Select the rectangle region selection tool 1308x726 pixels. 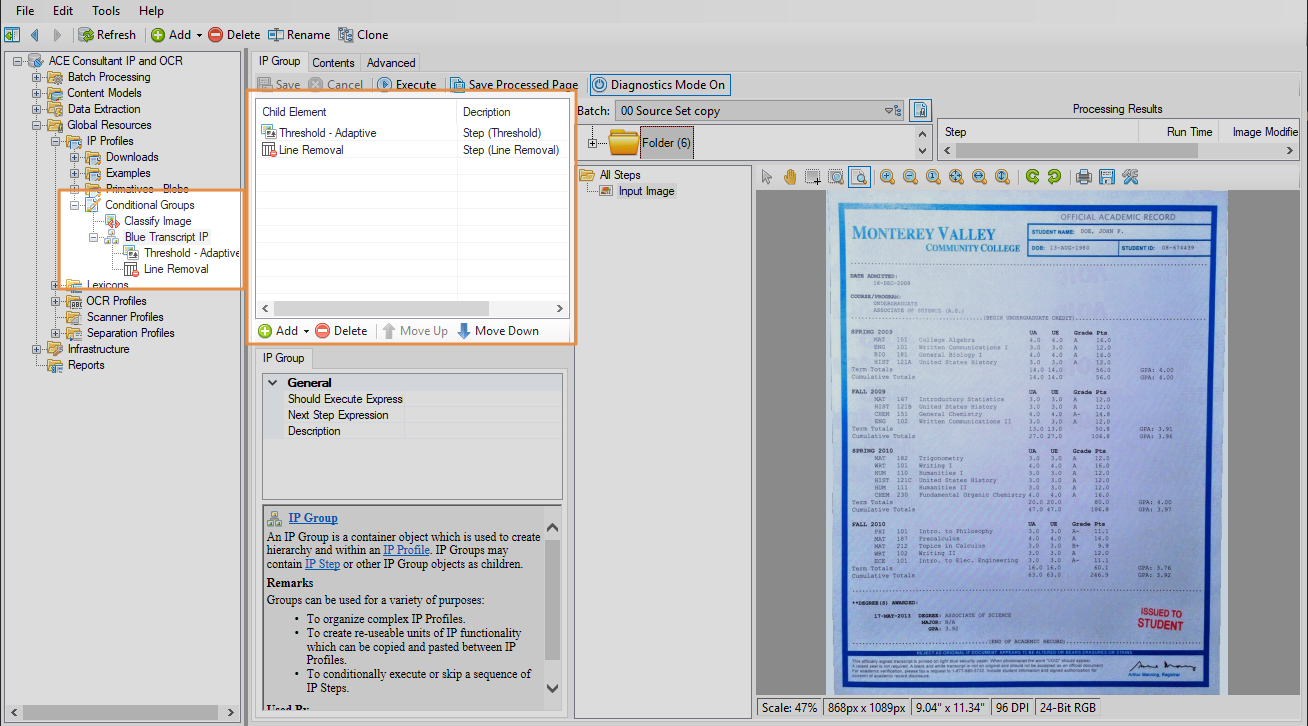813,177
